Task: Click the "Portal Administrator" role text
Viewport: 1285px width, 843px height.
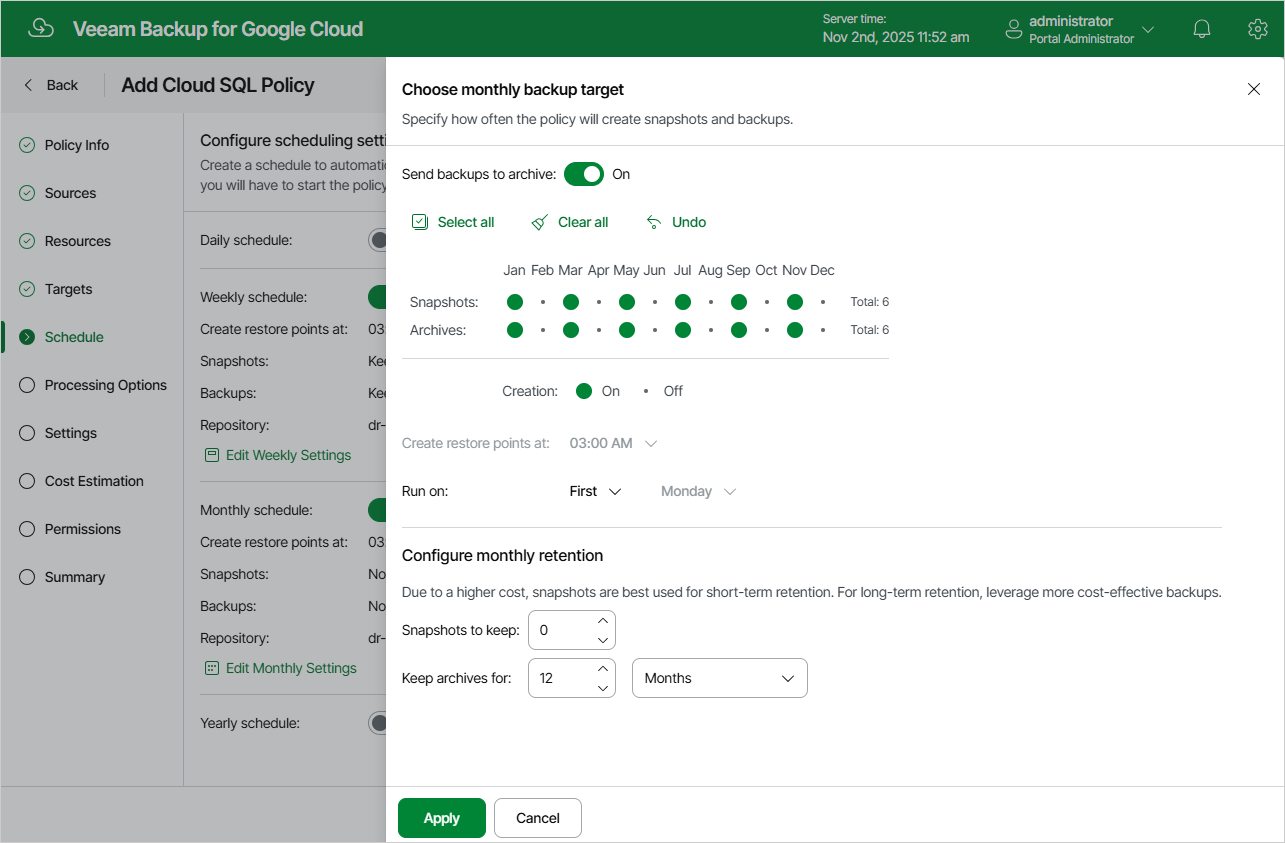Action: pyautogui.click(x=1082, y=39)
